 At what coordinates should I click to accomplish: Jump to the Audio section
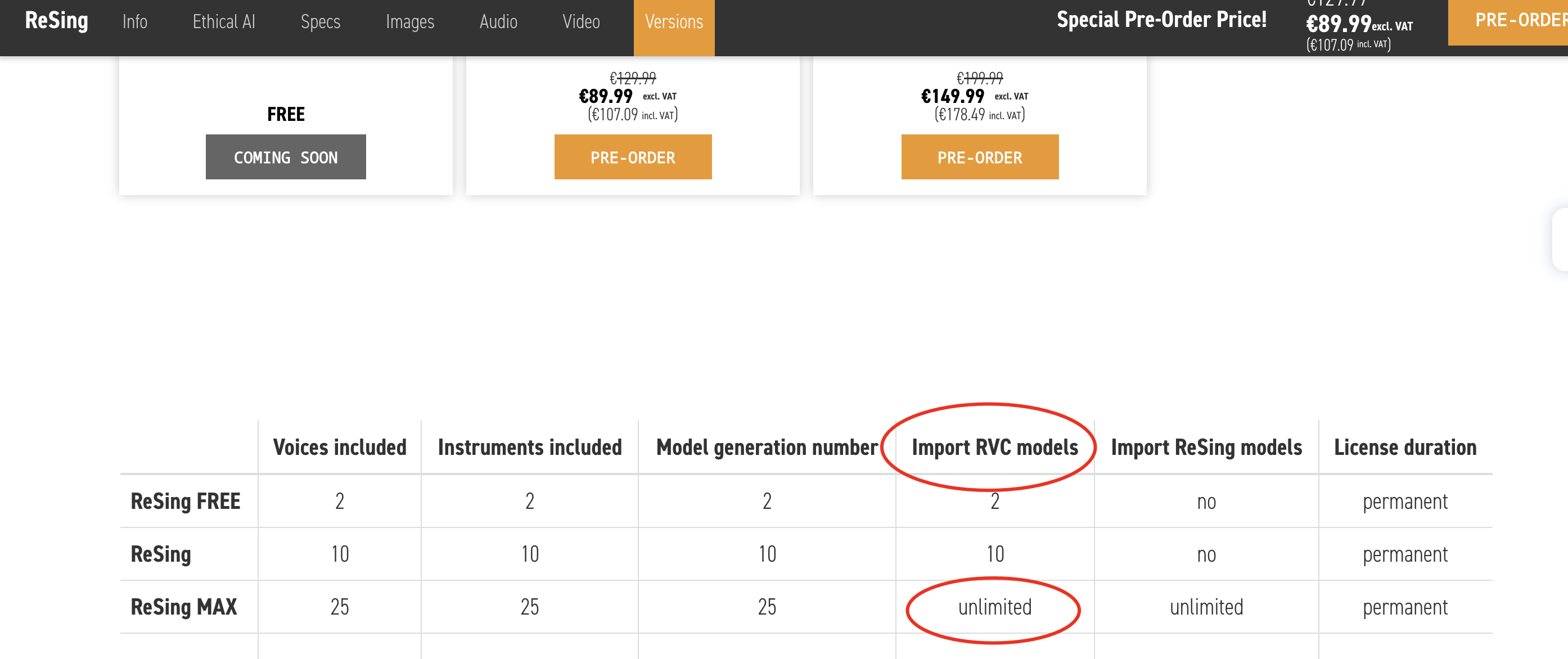498,22
